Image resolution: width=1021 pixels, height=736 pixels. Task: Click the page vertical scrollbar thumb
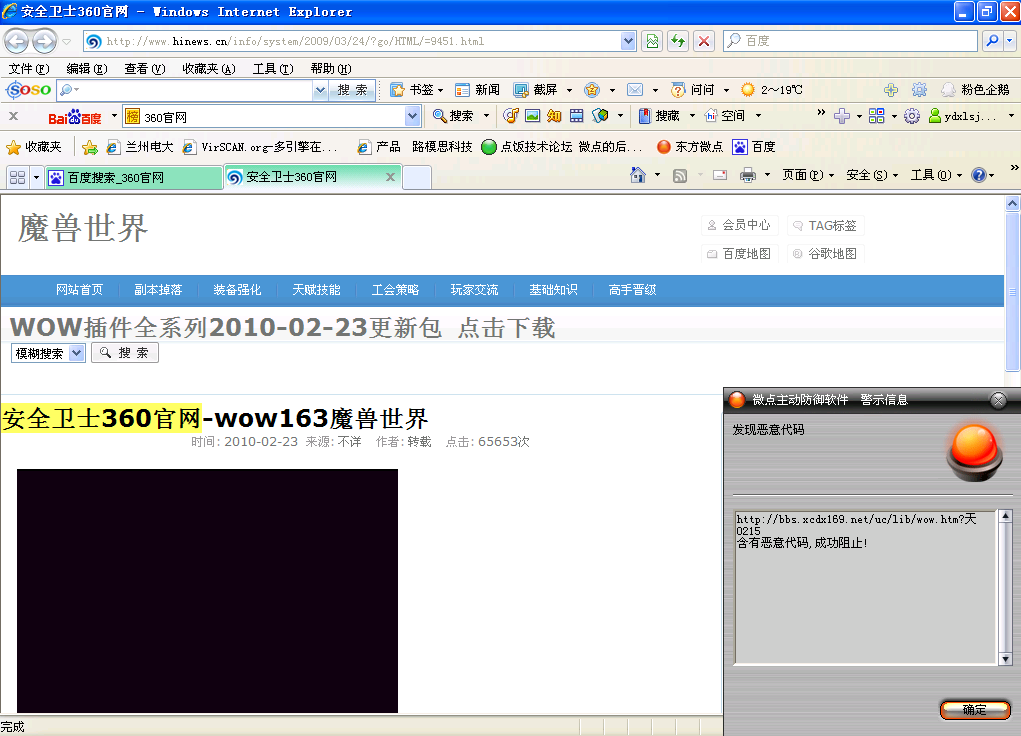(1012, 291)
